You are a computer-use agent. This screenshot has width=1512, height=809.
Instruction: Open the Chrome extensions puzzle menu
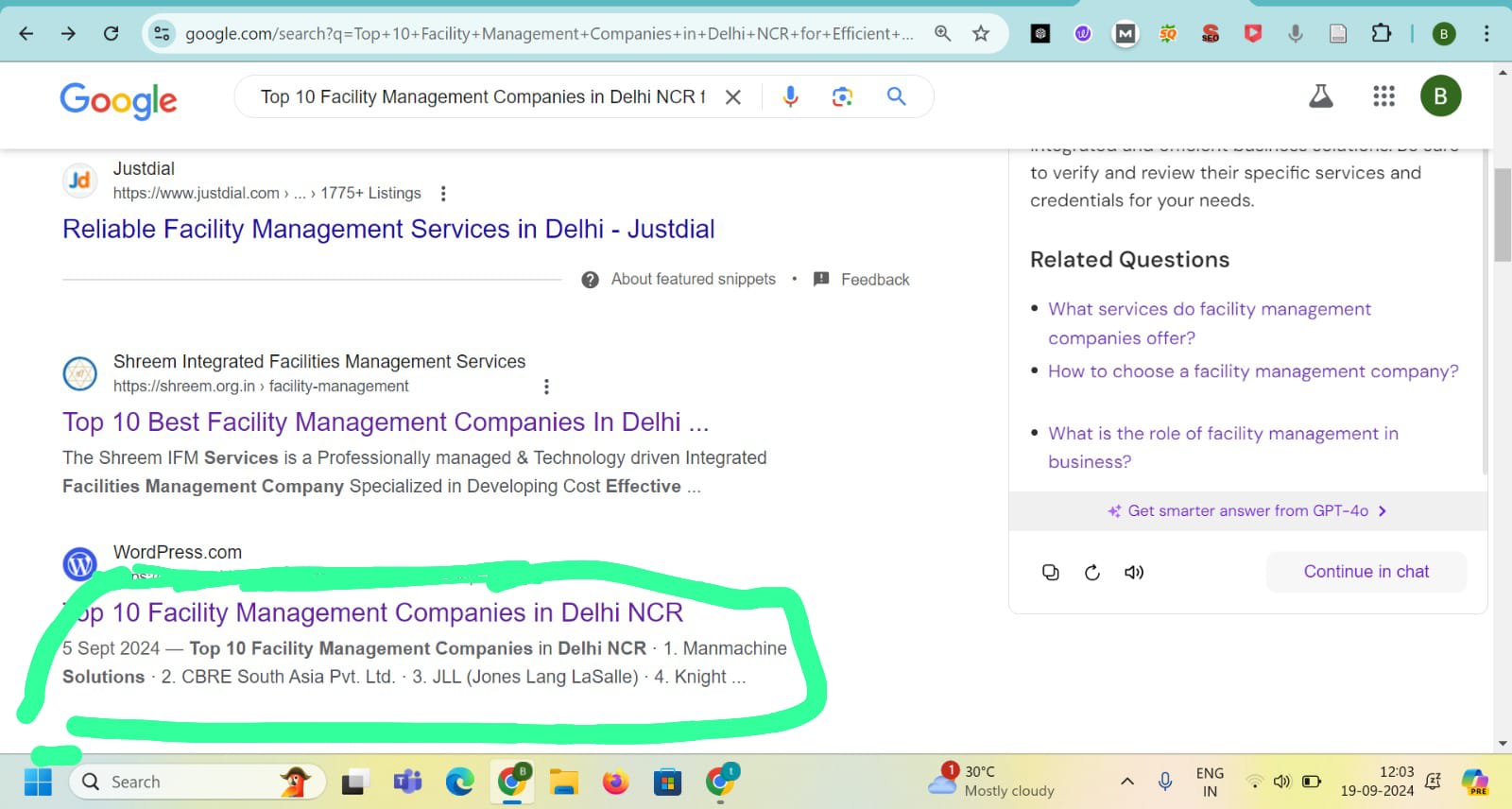[x=1381, y=34]
